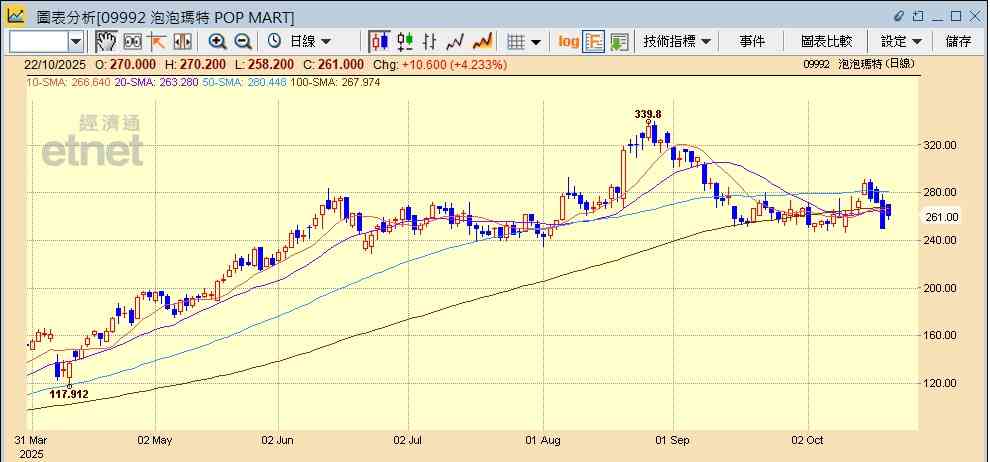This screenshot has width=990, height=462.
Task: Toggle the log scale option
Action: click(568, 41)
